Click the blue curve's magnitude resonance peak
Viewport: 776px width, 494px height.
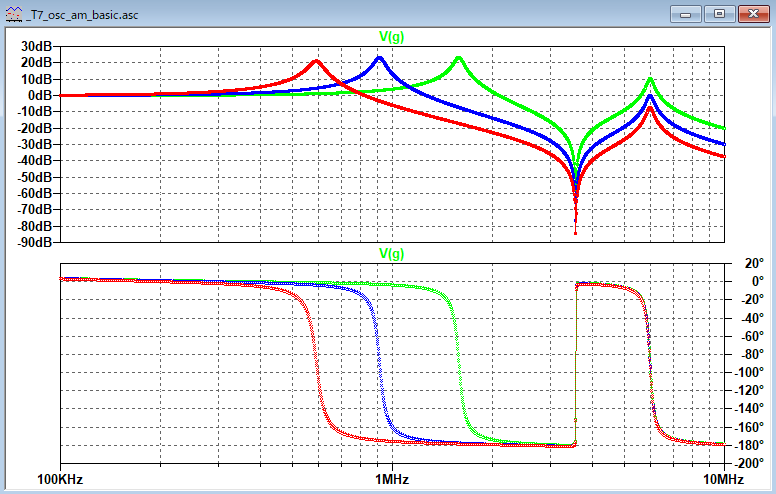(380, 58)
